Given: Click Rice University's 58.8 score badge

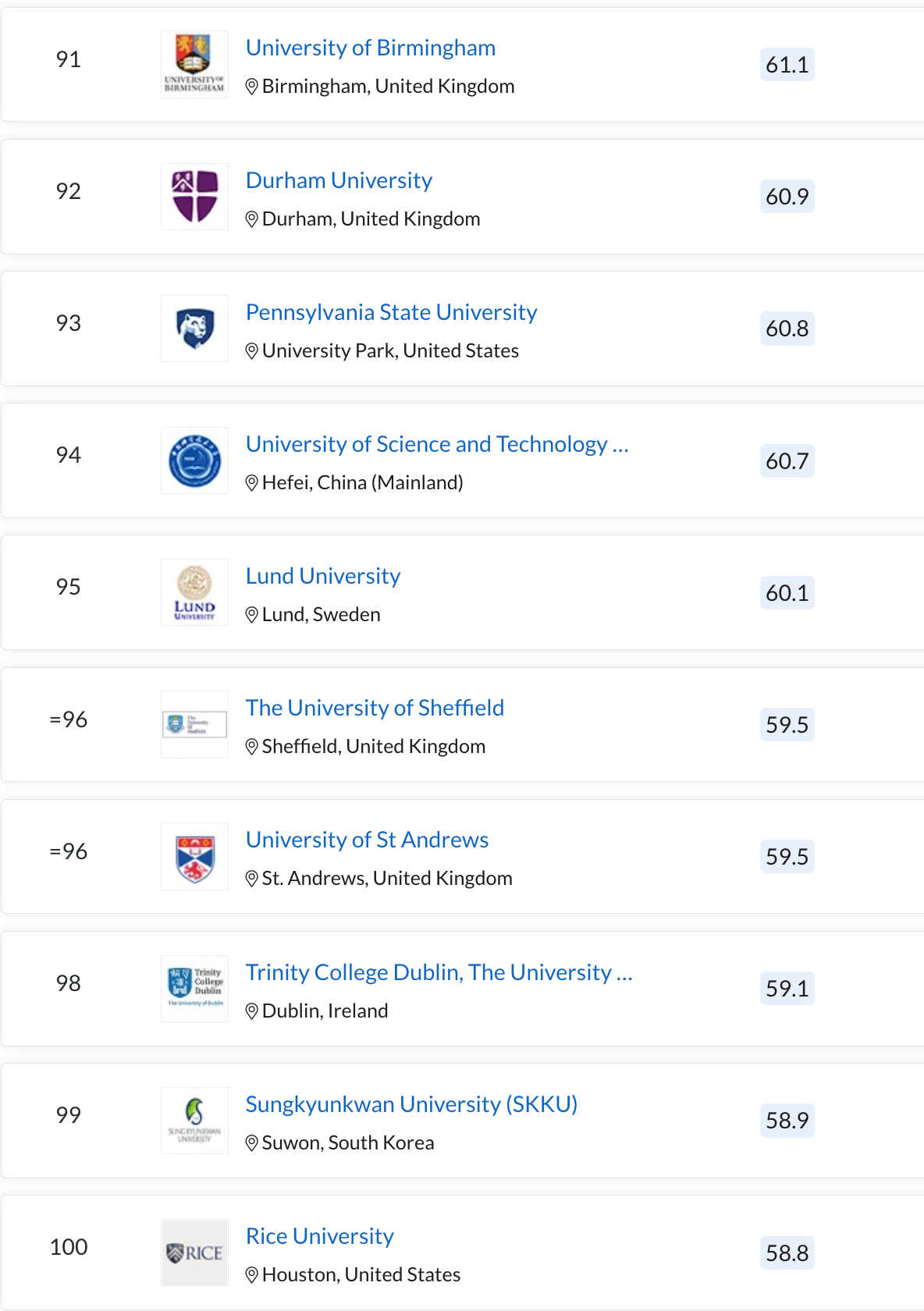Looking at the screenshot, I should point(787,1252).
